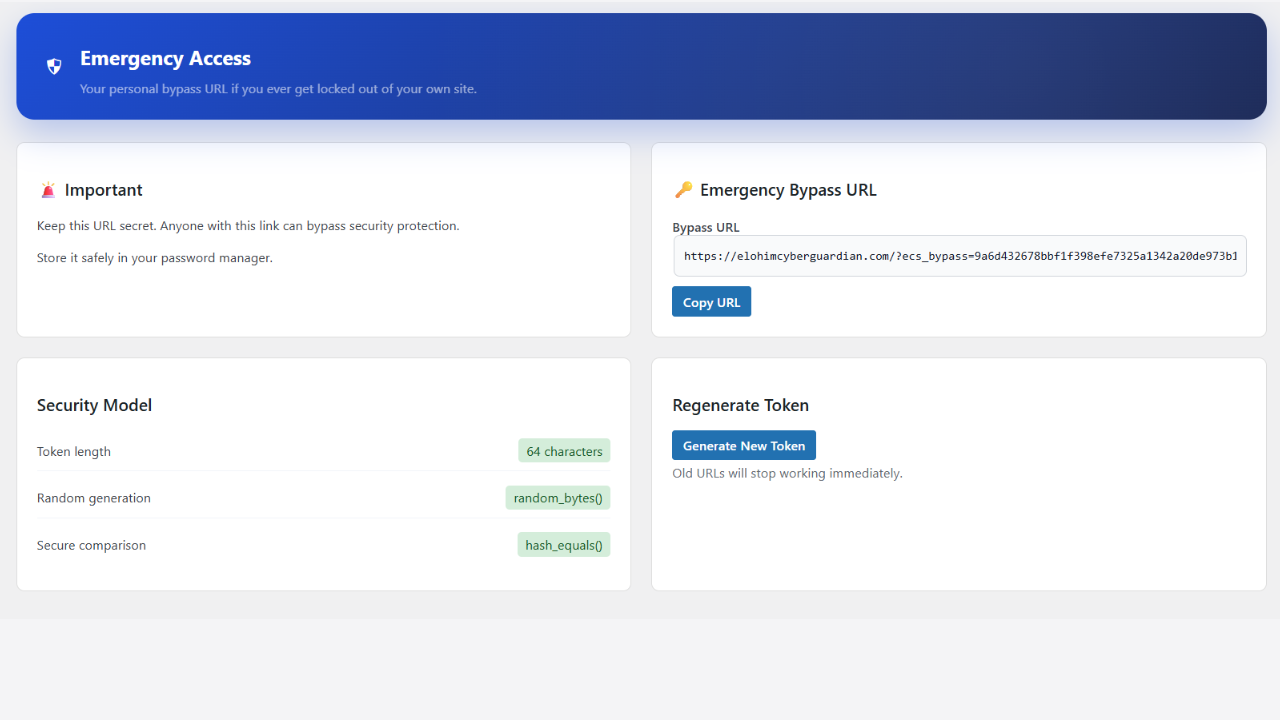Click the 'Security Model' heading
The height and width of the screenshot is (720, 1280).
(x=94, y=405)
